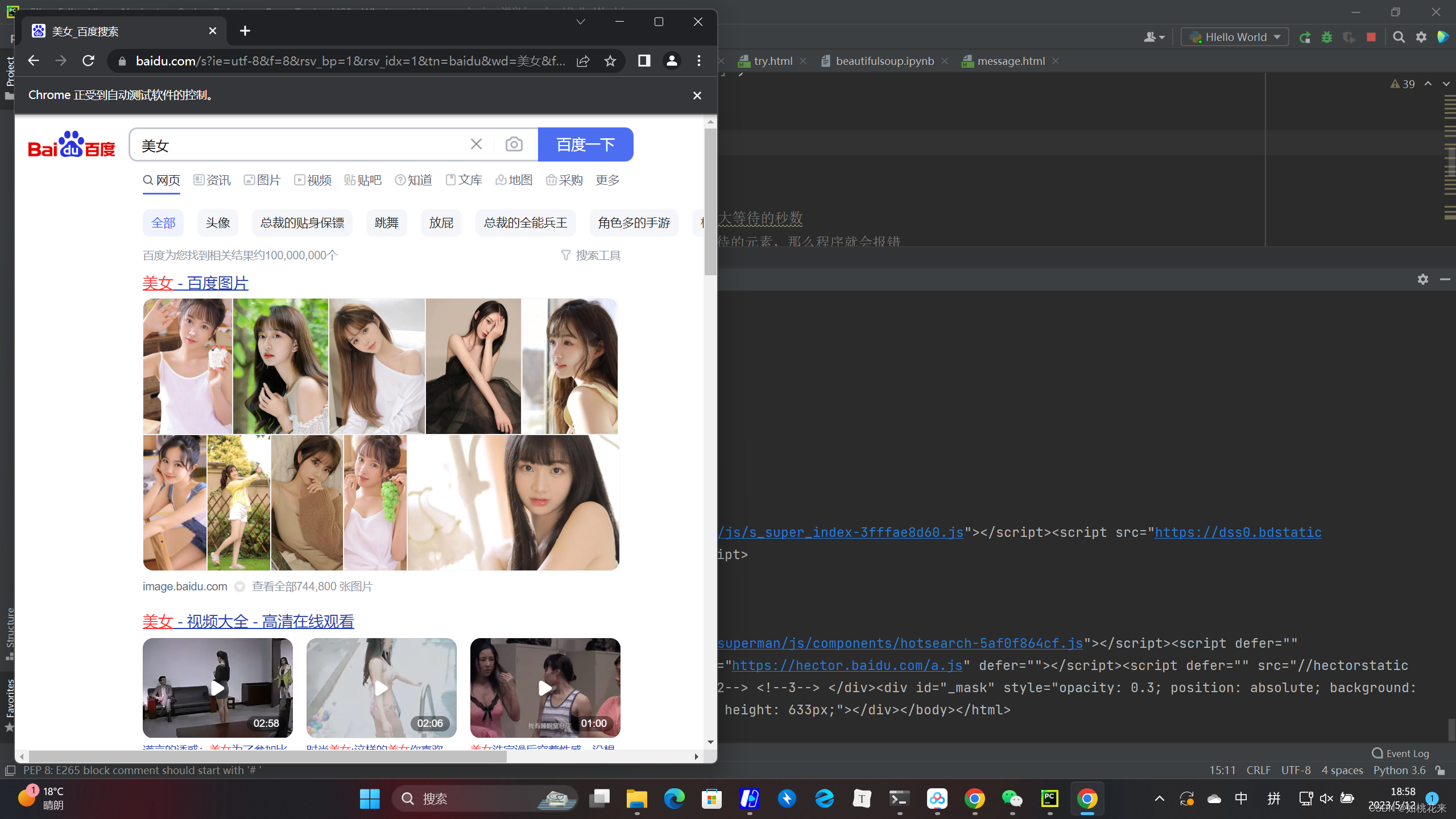Select the 全部 filter chip
1456x819 pixels.
(163, 223)
